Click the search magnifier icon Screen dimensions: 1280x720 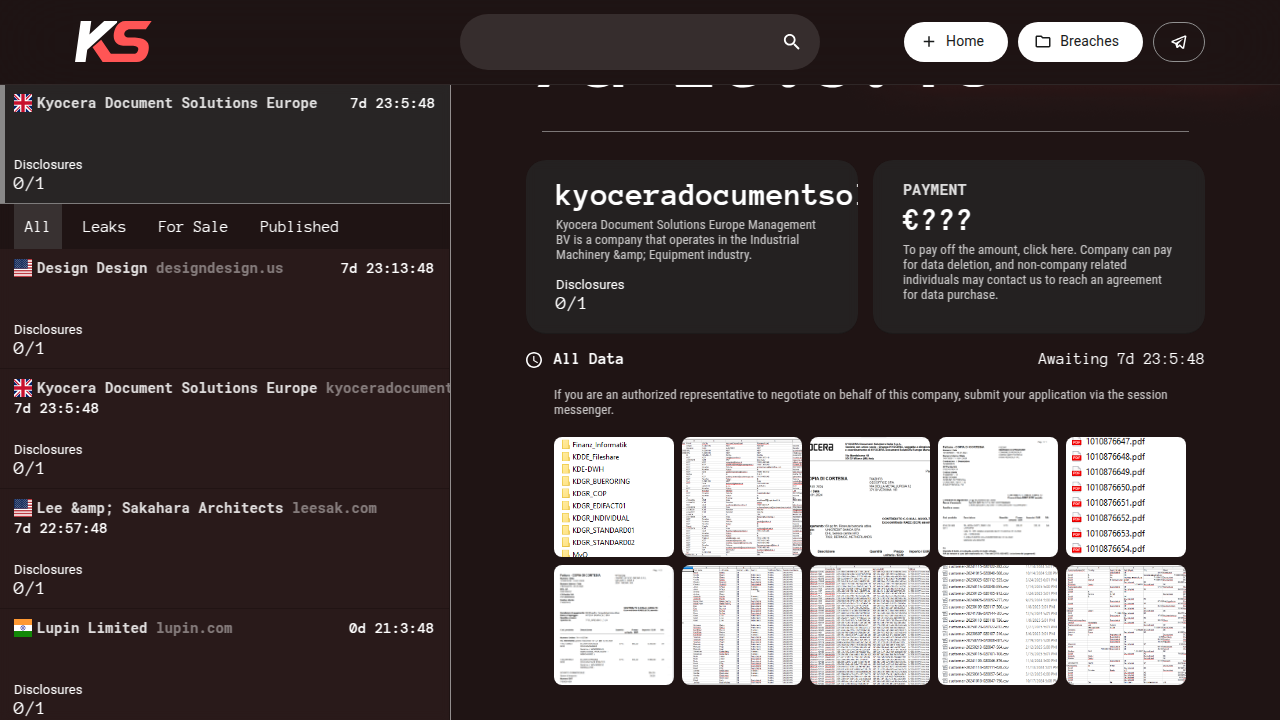tap(791, 41)
